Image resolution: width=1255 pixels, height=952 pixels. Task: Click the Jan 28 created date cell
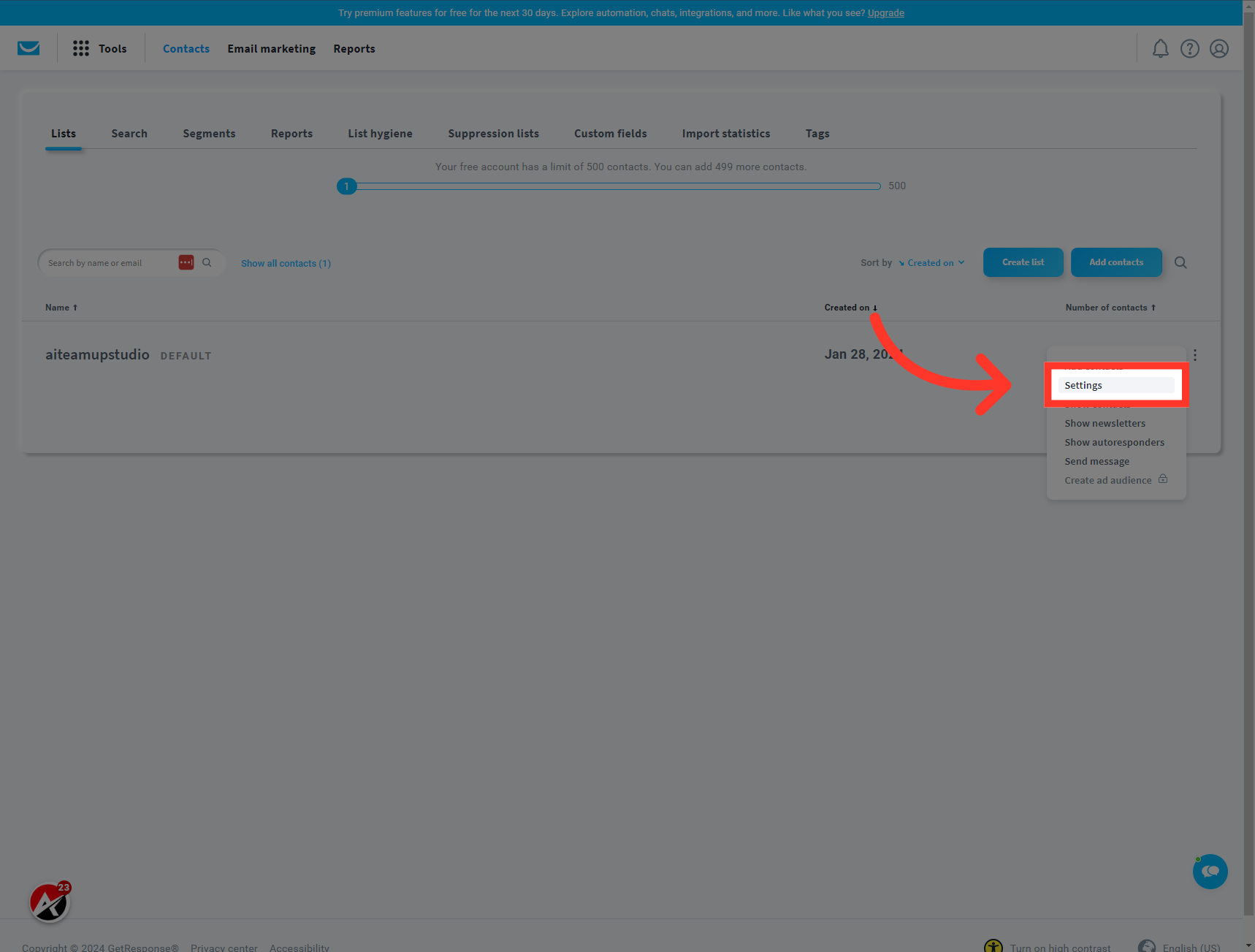point(864,354)
